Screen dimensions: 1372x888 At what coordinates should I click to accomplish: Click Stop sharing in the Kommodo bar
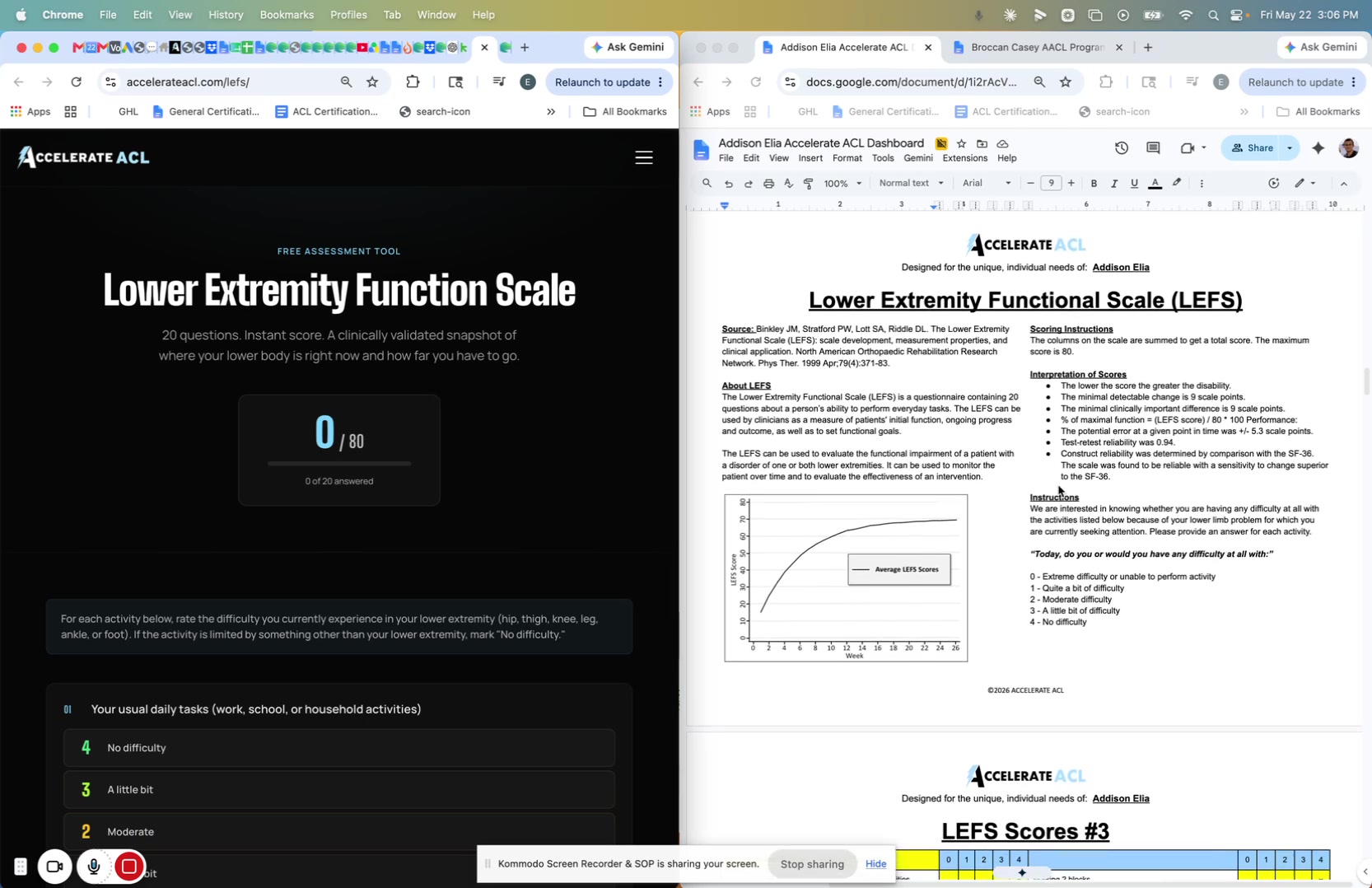(x=812, y=864)
